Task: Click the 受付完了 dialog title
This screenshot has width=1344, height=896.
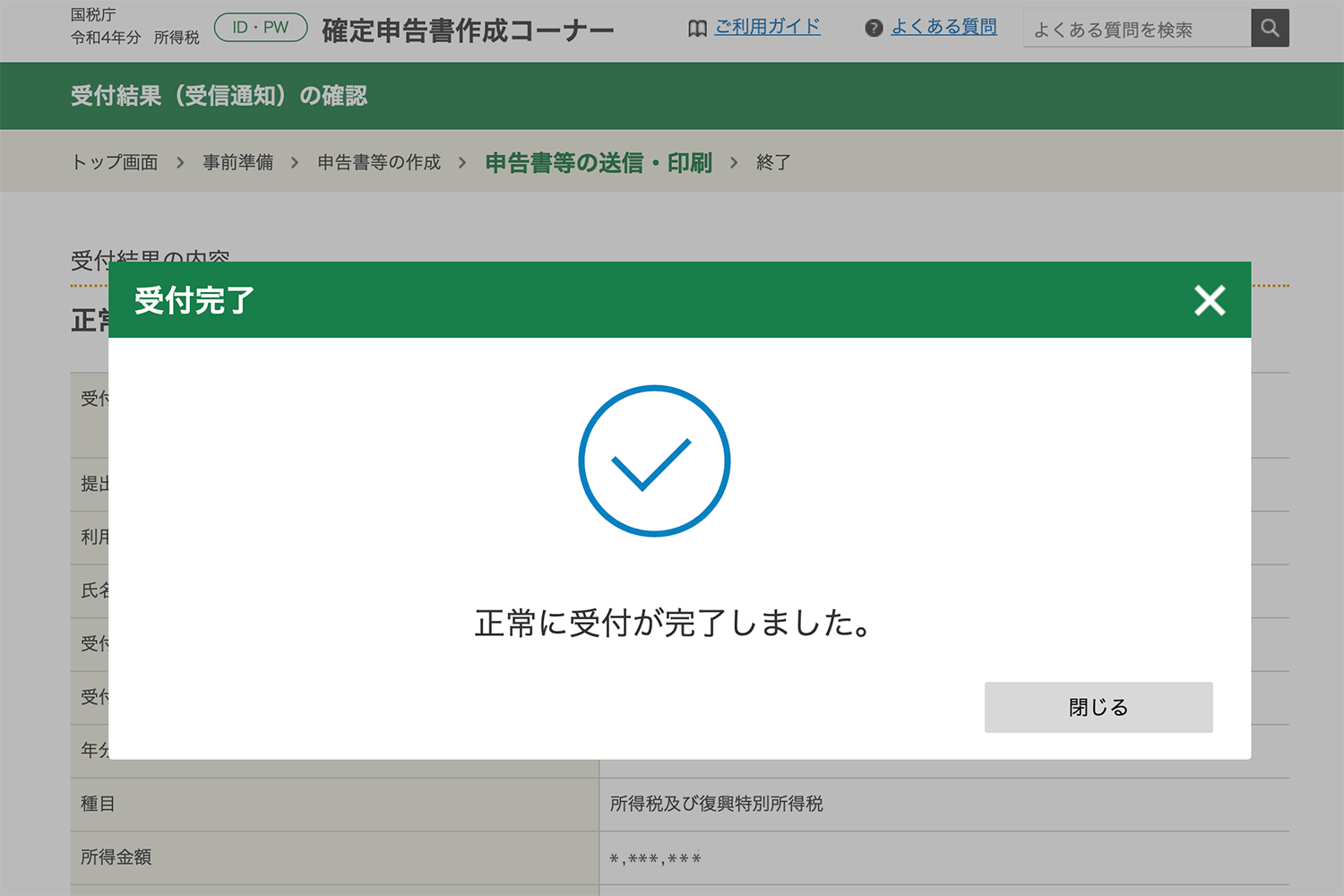Action: point(194,300)
